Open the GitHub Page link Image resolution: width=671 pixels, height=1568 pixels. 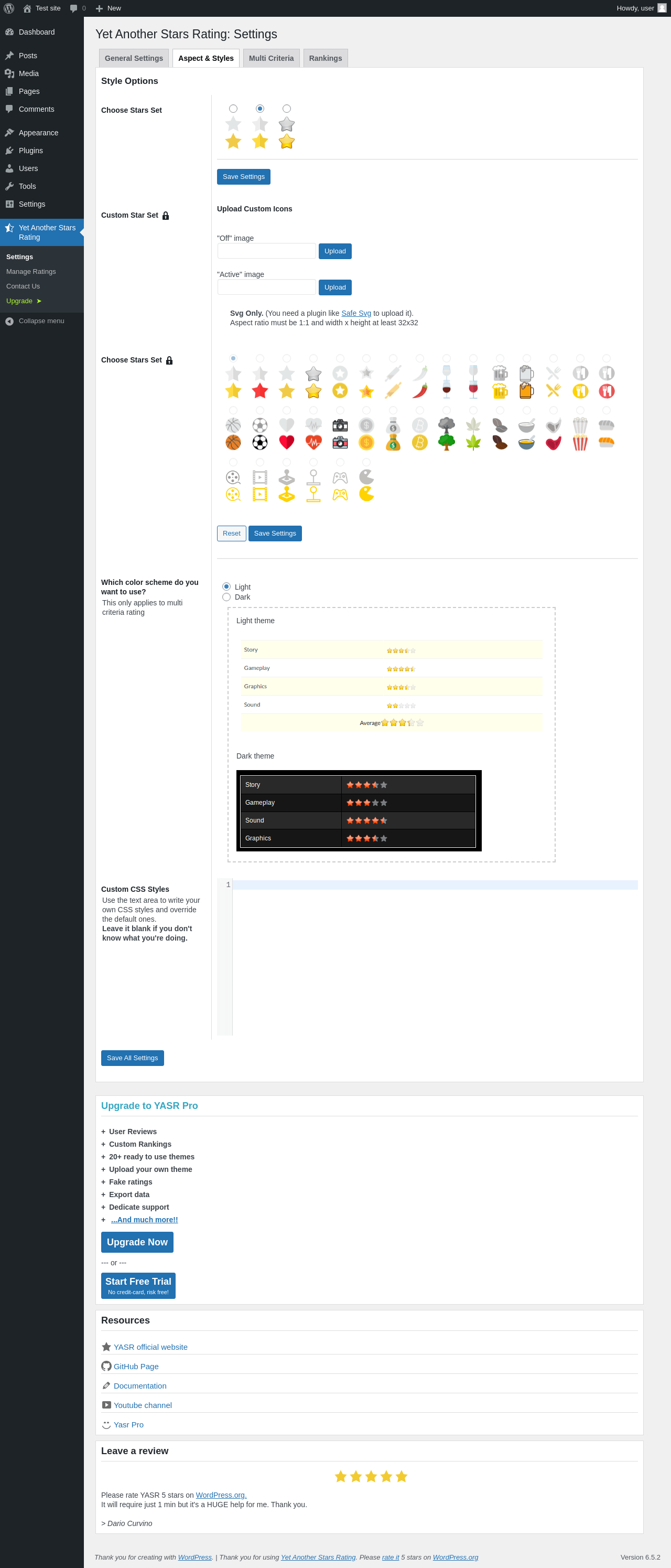point(136,1367)
